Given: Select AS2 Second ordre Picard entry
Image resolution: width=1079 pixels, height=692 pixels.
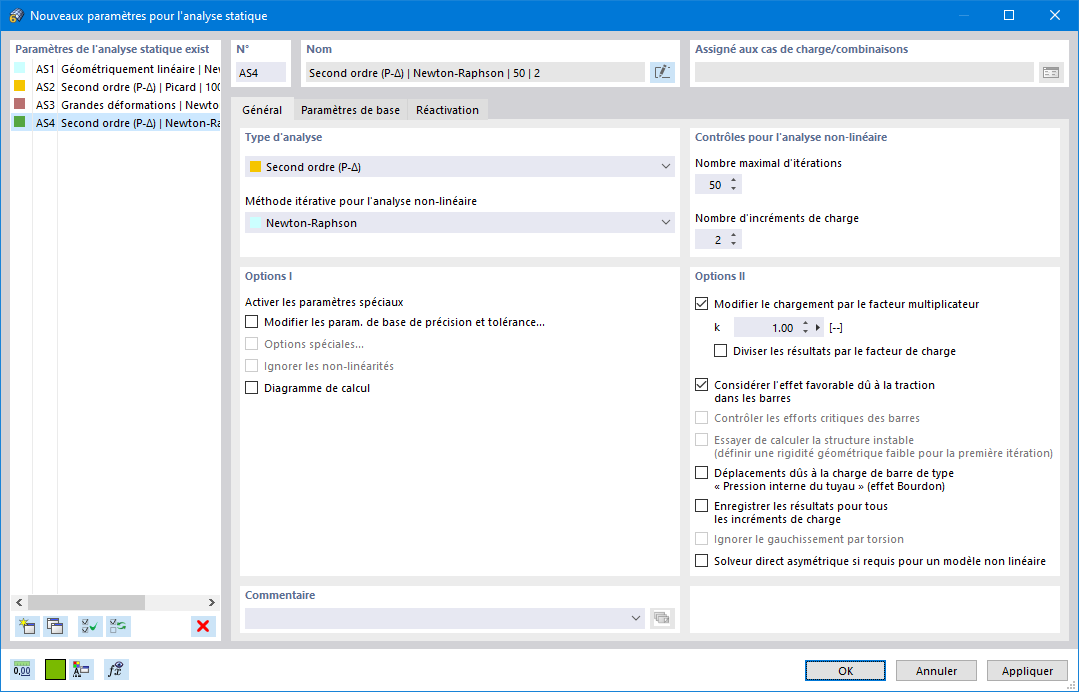Looking at the screenshot, I should click(x=116, y=87).
